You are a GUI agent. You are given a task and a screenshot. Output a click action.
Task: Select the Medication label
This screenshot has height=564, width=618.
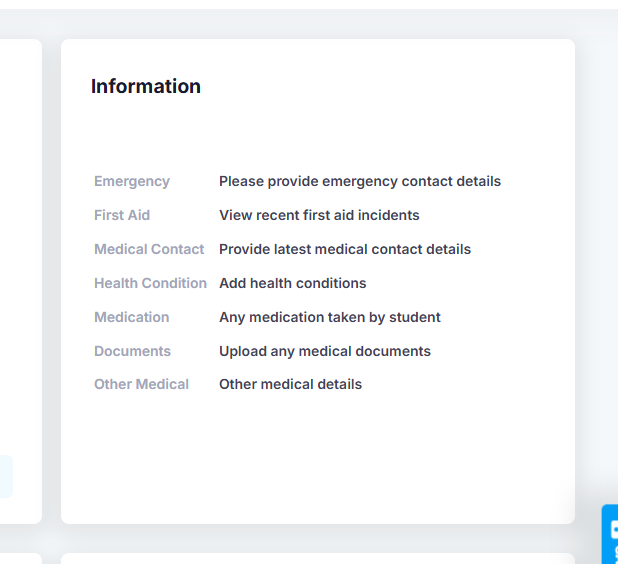(132, 317)
